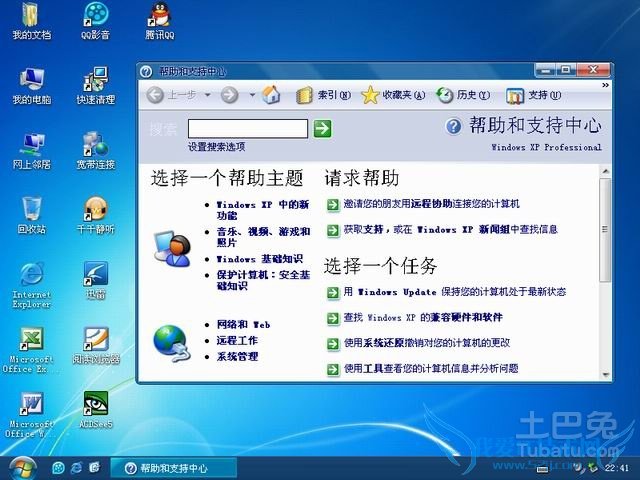
Task: Open the Start menu orb
Action: pyautogui.click(x=22, y=468)
